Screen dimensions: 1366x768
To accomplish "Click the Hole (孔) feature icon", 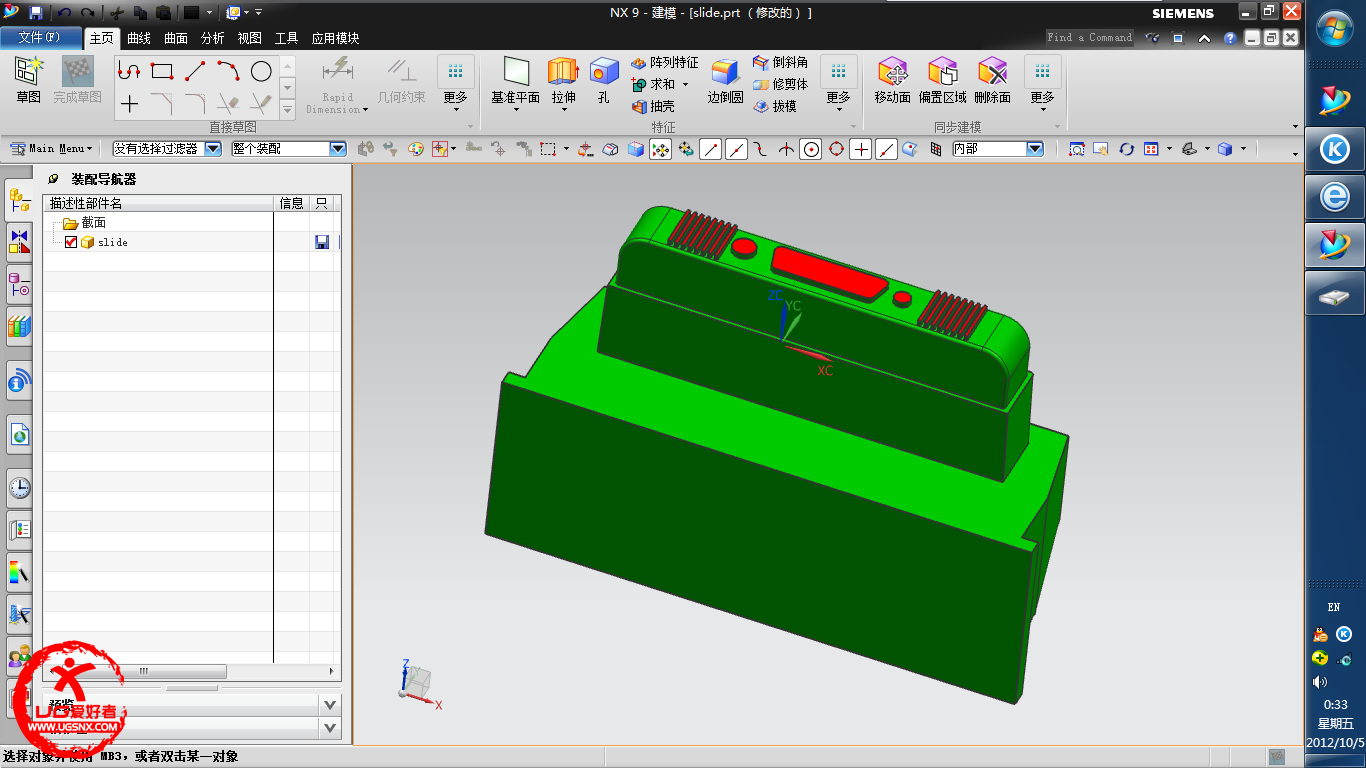I will [x=603, y=71].
